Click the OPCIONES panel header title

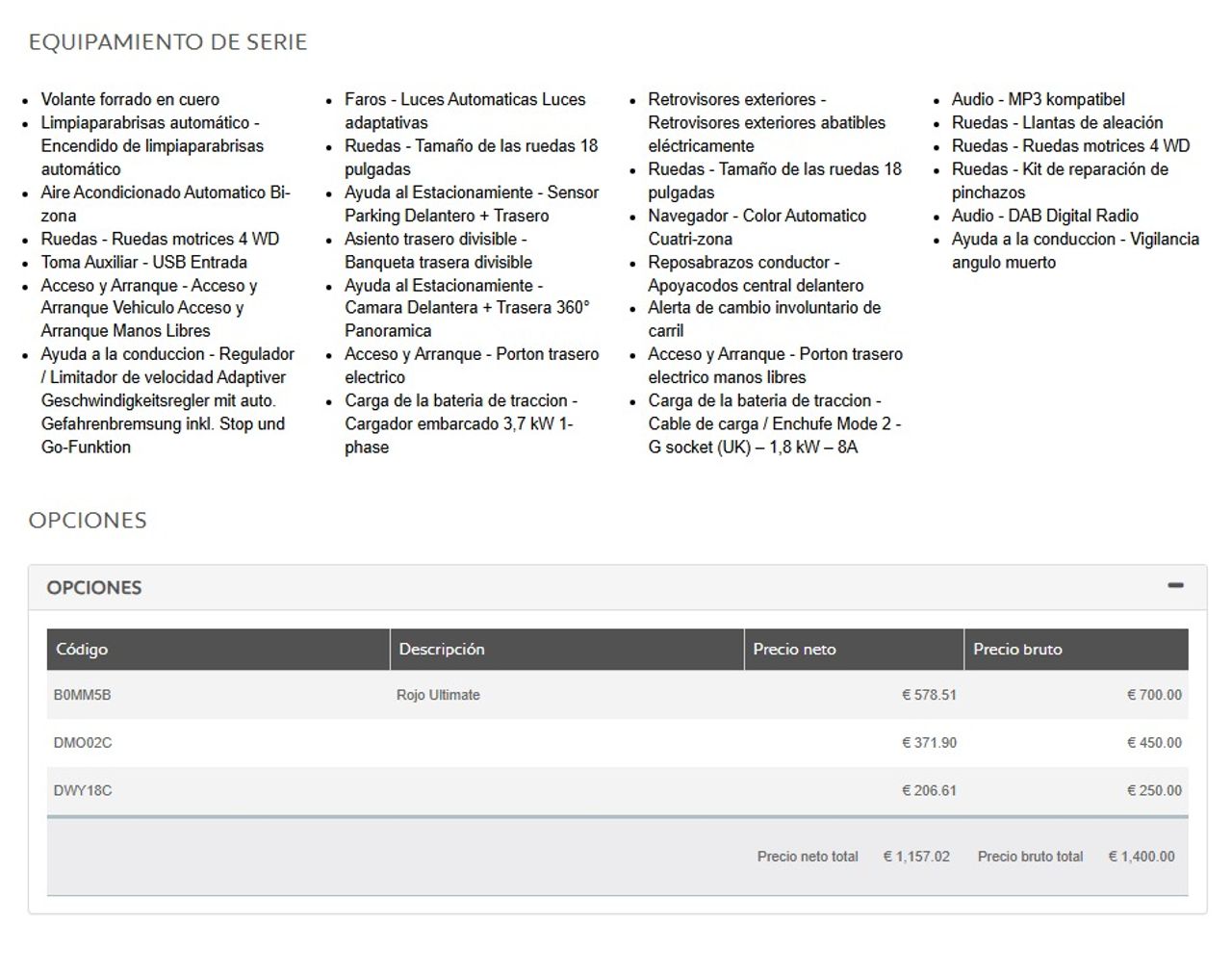click(x=94, y=588)
